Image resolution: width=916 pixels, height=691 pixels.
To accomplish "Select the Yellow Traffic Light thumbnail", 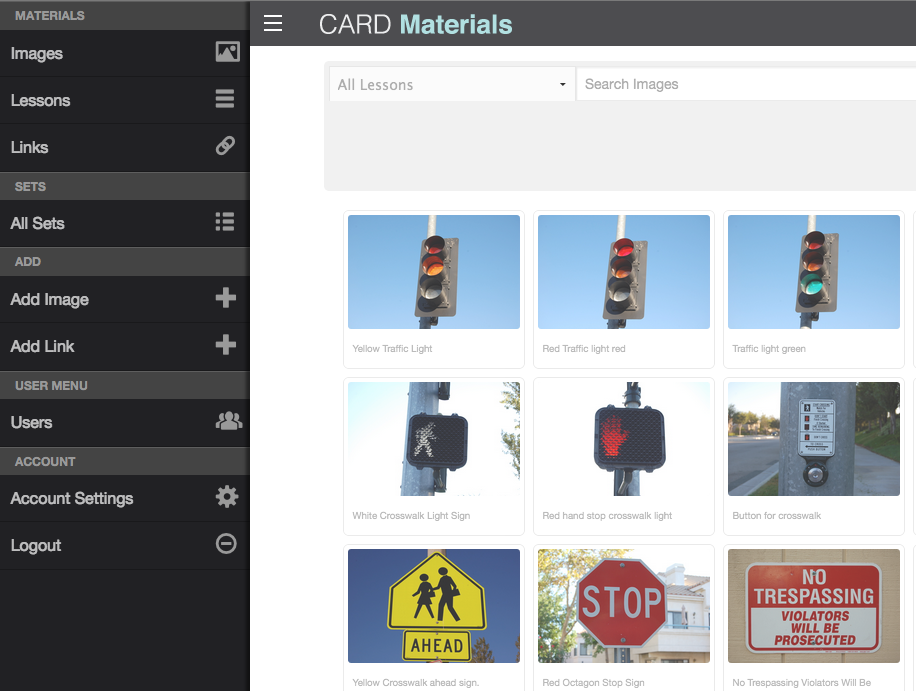I will (434, 272).
